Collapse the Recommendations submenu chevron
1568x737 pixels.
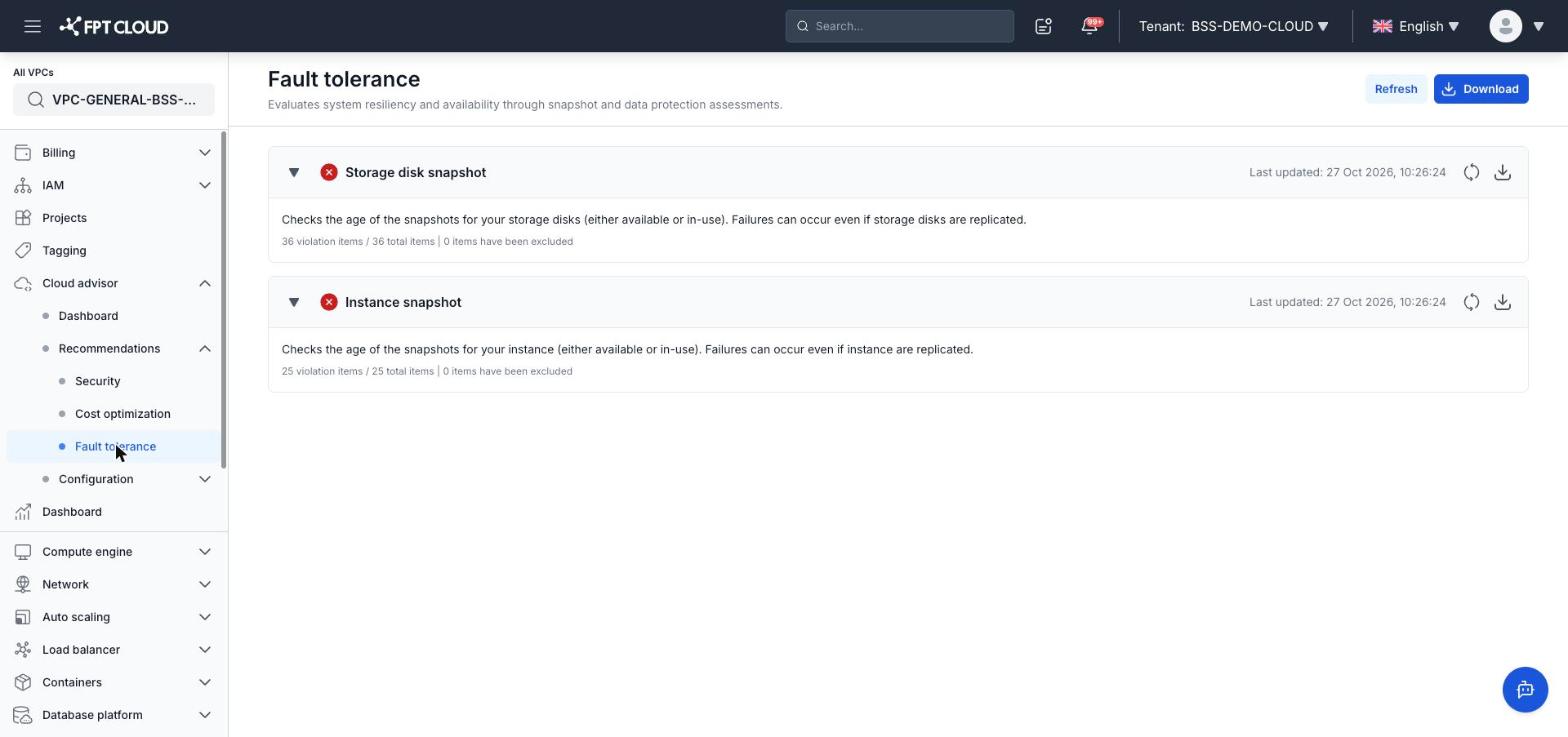click(205, 349)
